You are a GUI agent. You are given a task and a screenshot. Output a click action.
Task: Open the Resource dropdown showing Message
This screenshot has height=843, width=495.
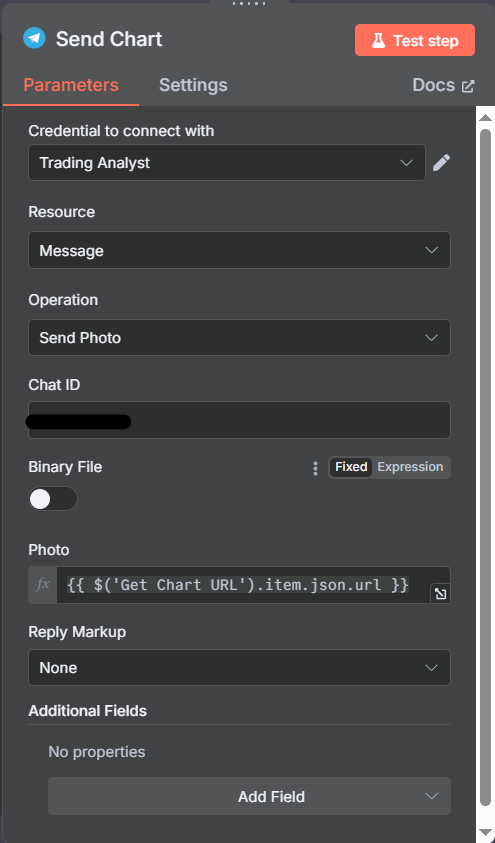239,250
